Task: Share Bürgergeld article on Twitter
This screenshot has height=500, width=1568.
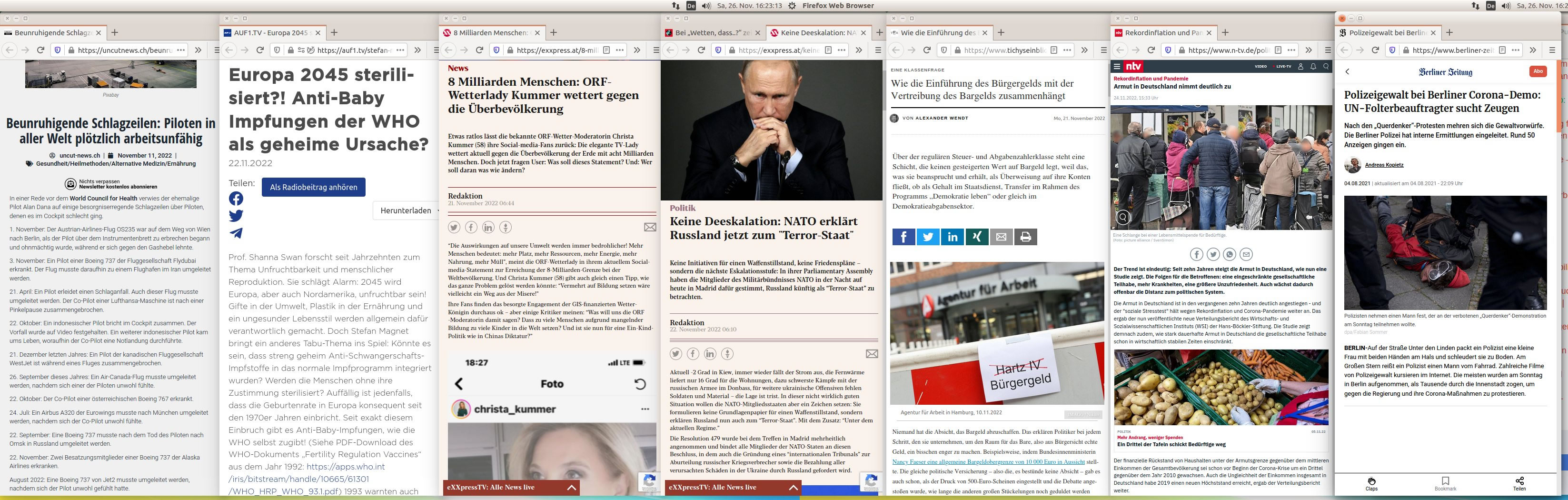Action: [x=928, y=237]
